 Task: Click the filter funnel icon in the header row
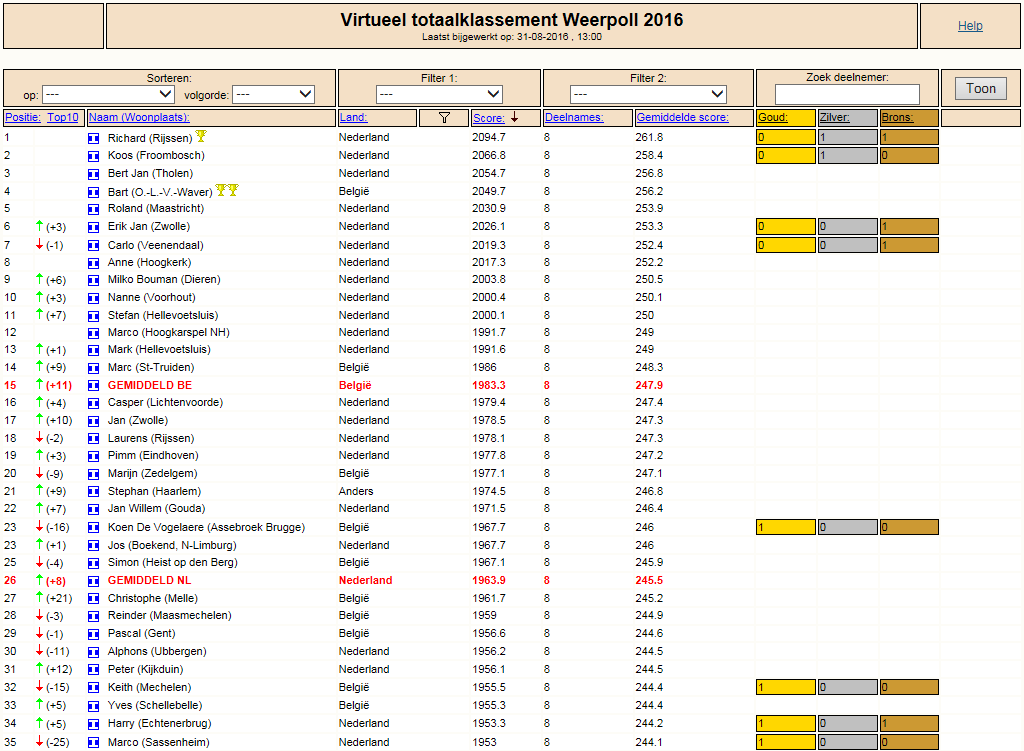[444, 118]
